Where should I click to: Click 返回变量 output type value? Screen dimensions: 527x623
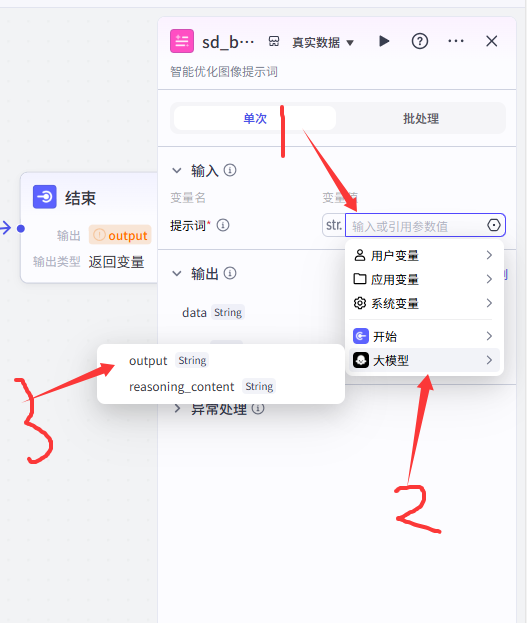(x=116, y=261)
